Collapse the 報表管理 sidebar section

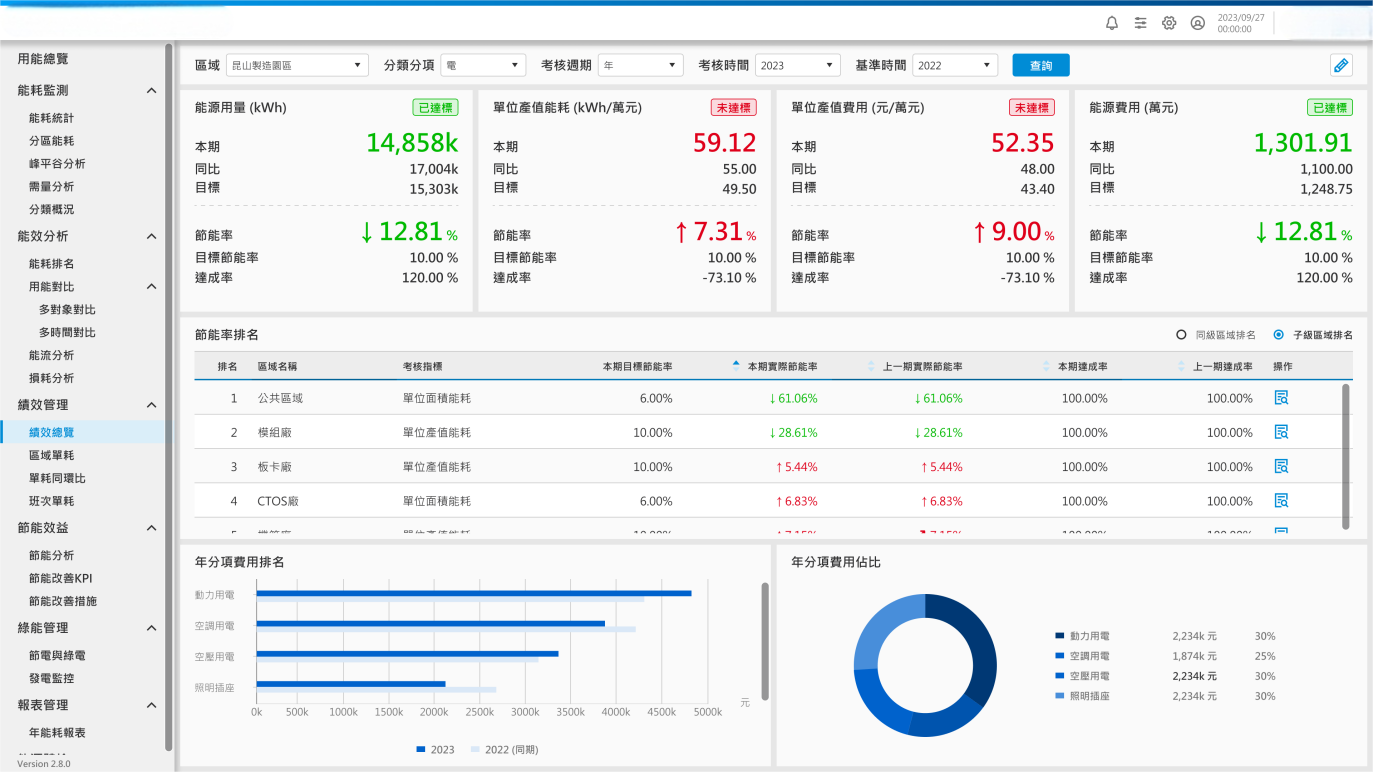coord(151,705)
